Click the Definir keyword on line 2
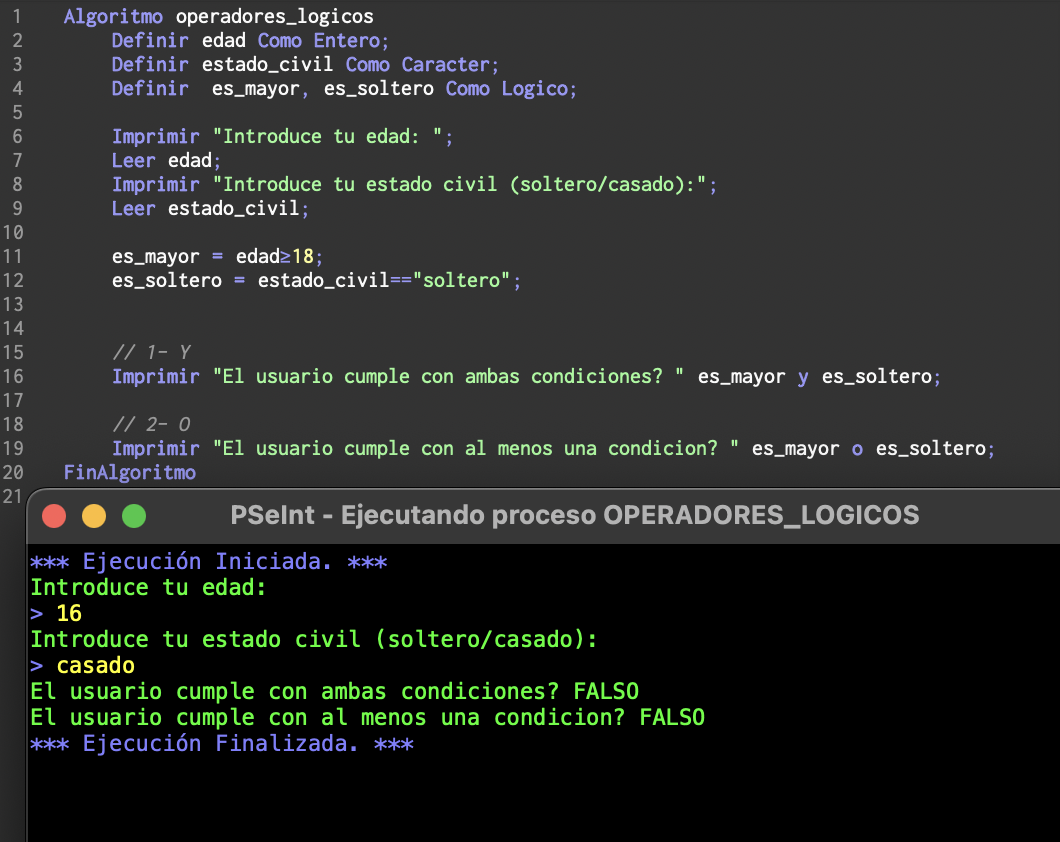Viewport: 1060px width, 842px height. point(150,40)
